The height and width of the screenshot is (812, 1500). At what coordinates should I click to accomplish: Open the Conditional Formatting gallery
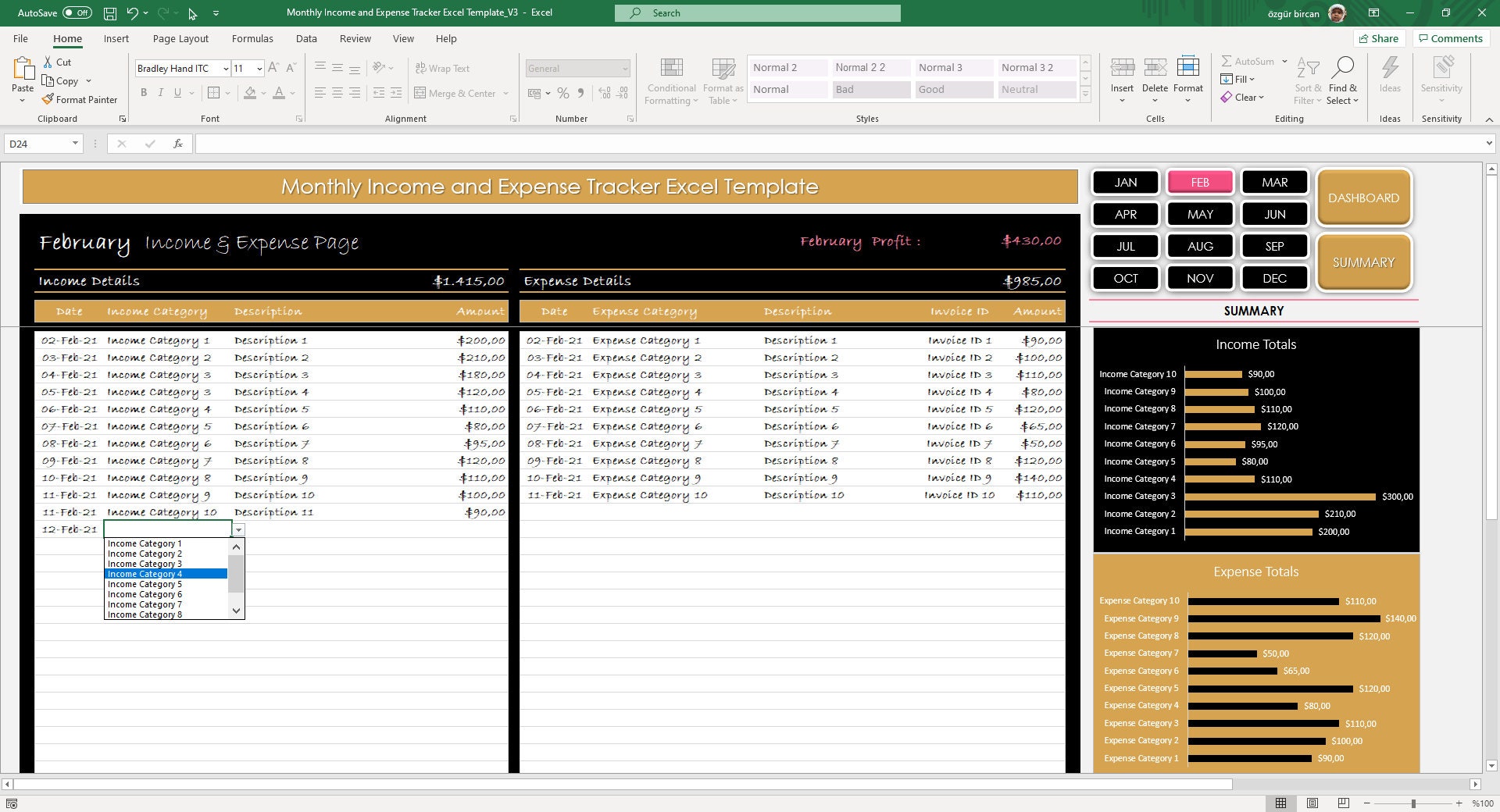[x=670, y=80]
